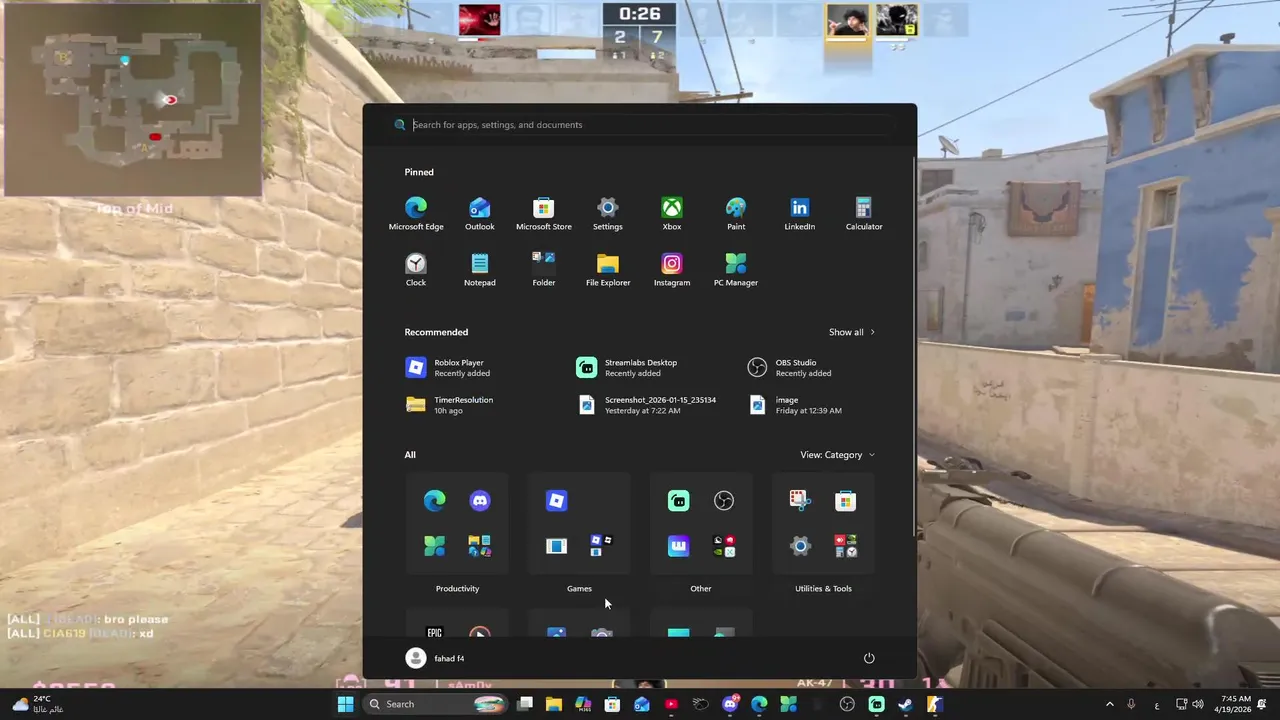Launch the Xbox pinned app

pyautogui.click(x=672, y=214)
